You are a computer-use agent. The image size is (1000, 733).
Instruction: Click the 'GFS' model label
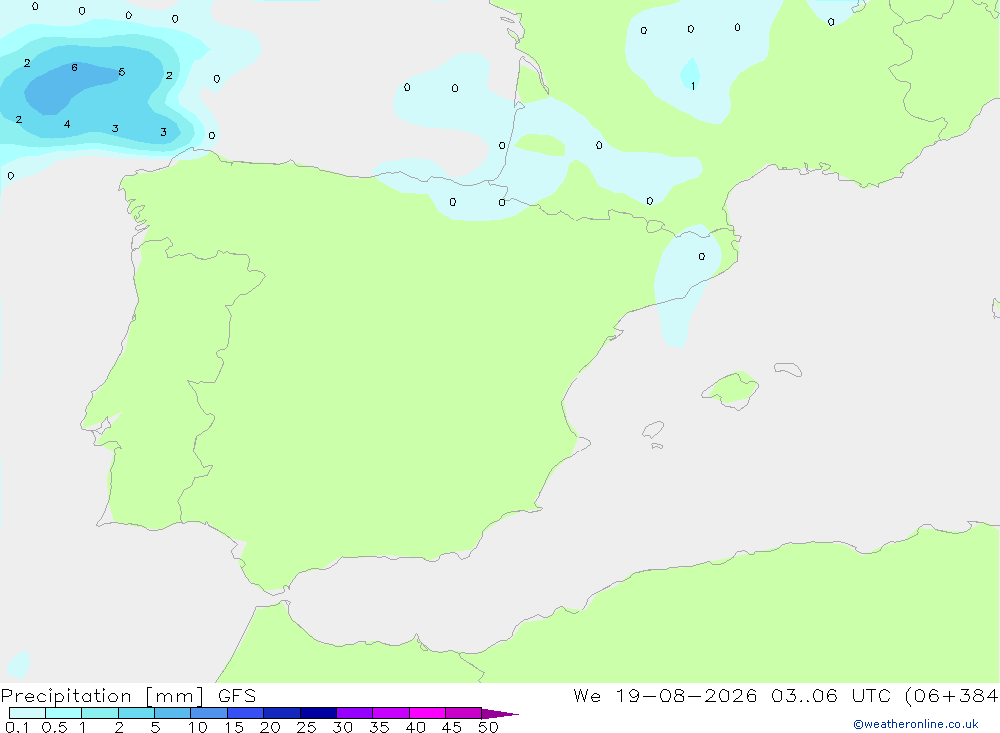(237, 695)
